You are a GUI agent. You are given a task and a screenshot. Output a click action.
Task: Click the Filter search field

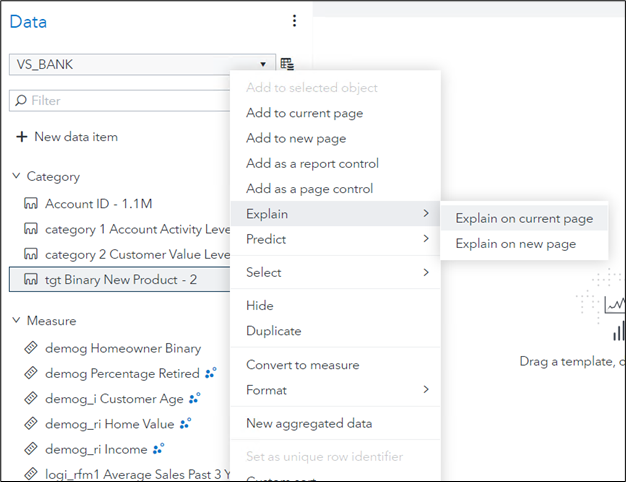(x=120, y=101)
